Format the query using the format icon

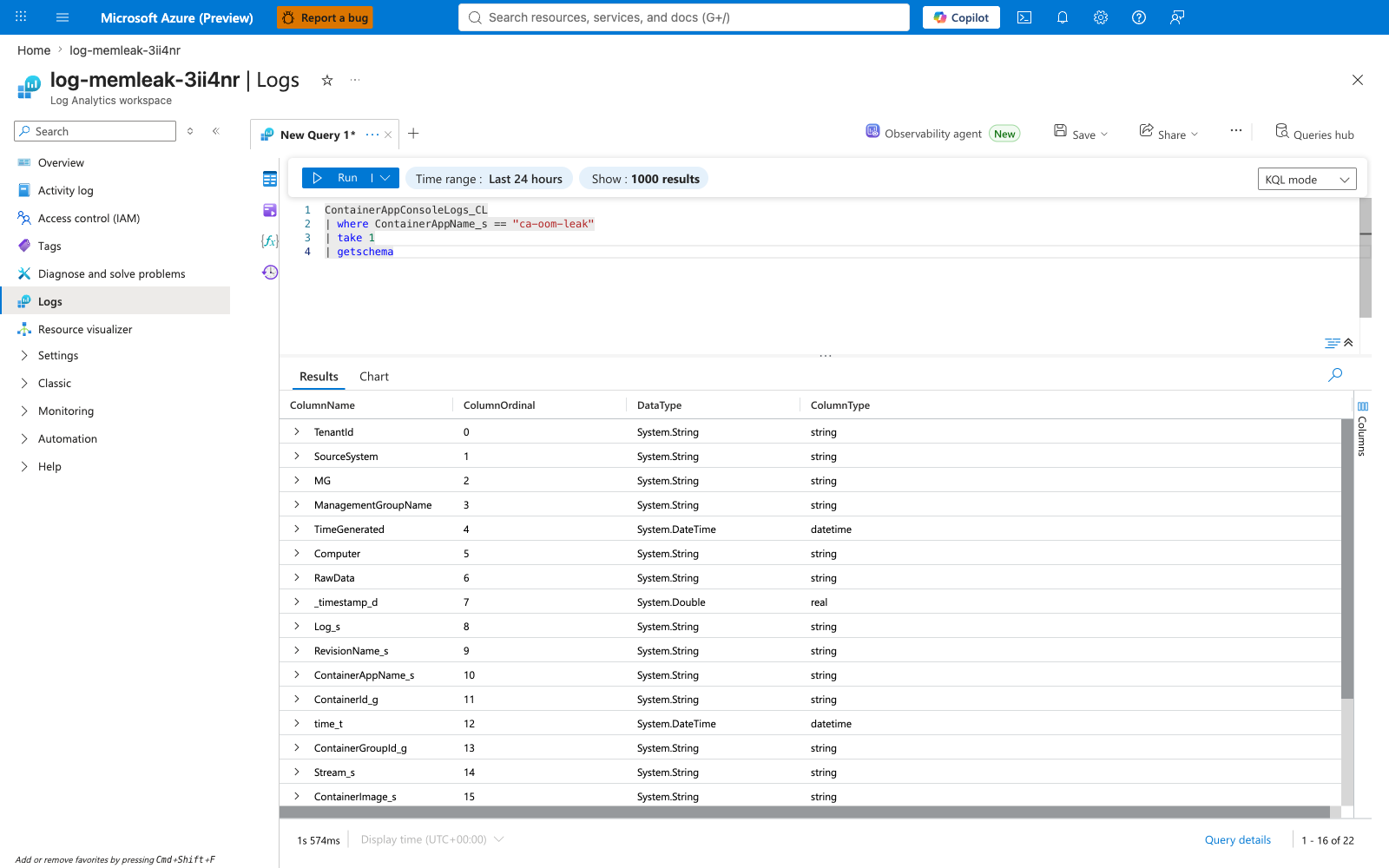(1333, 343)
